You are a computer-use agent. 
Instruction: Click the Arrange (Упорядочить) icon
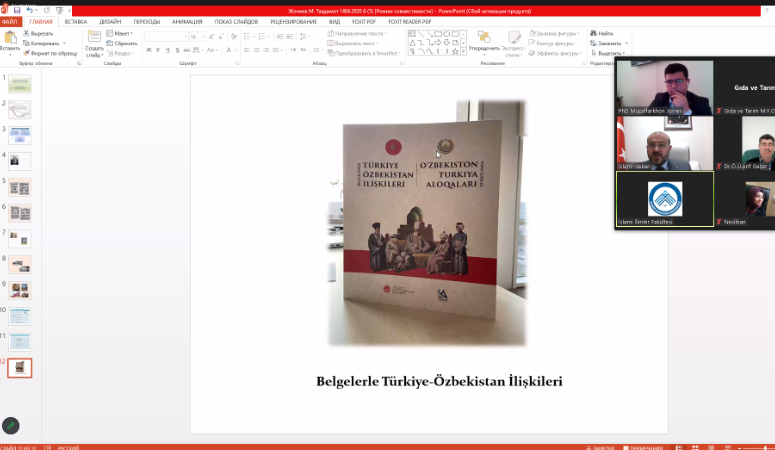pos(484,38)
